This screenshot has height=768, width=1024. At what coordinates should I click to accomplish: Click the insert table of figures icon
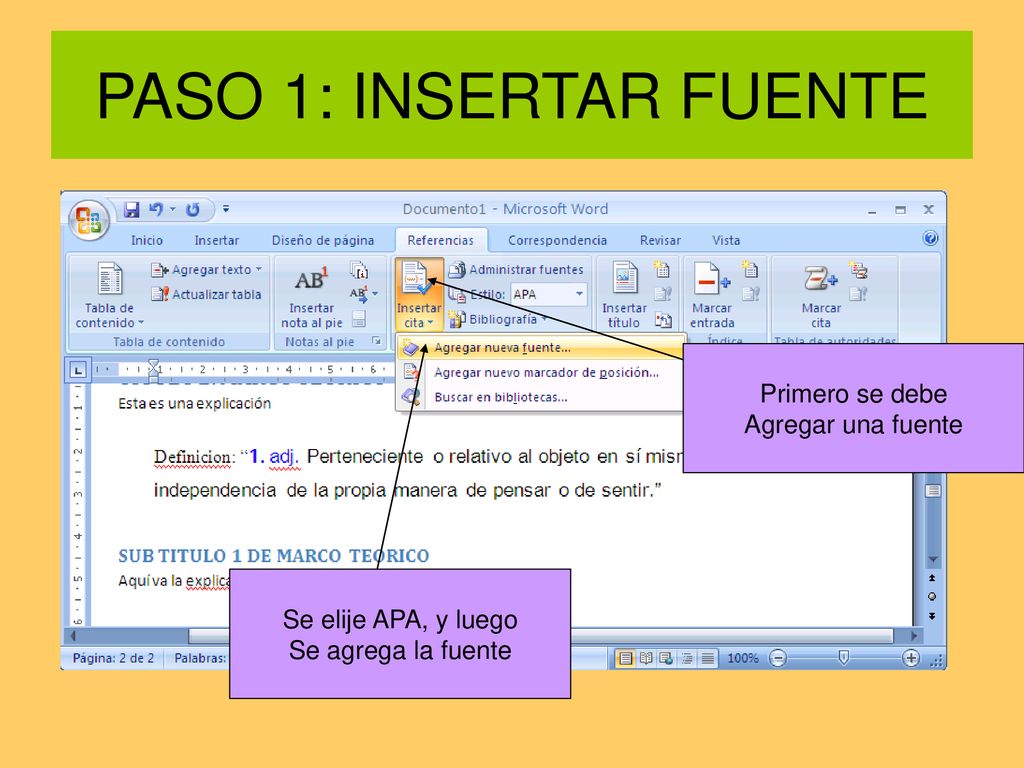[662, 270]
